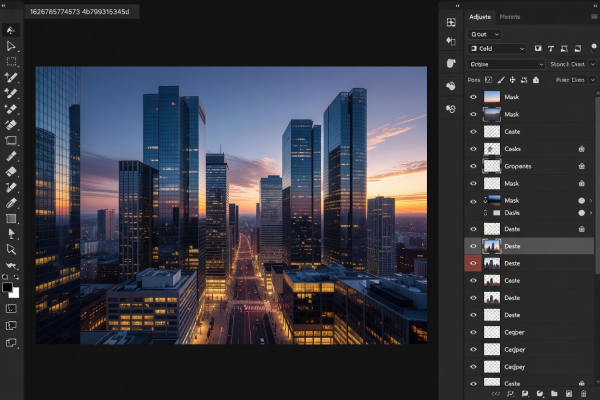The image size is (600, 400).
Task: Open the panel hamburger menu
Action: (x=594, y=17)
